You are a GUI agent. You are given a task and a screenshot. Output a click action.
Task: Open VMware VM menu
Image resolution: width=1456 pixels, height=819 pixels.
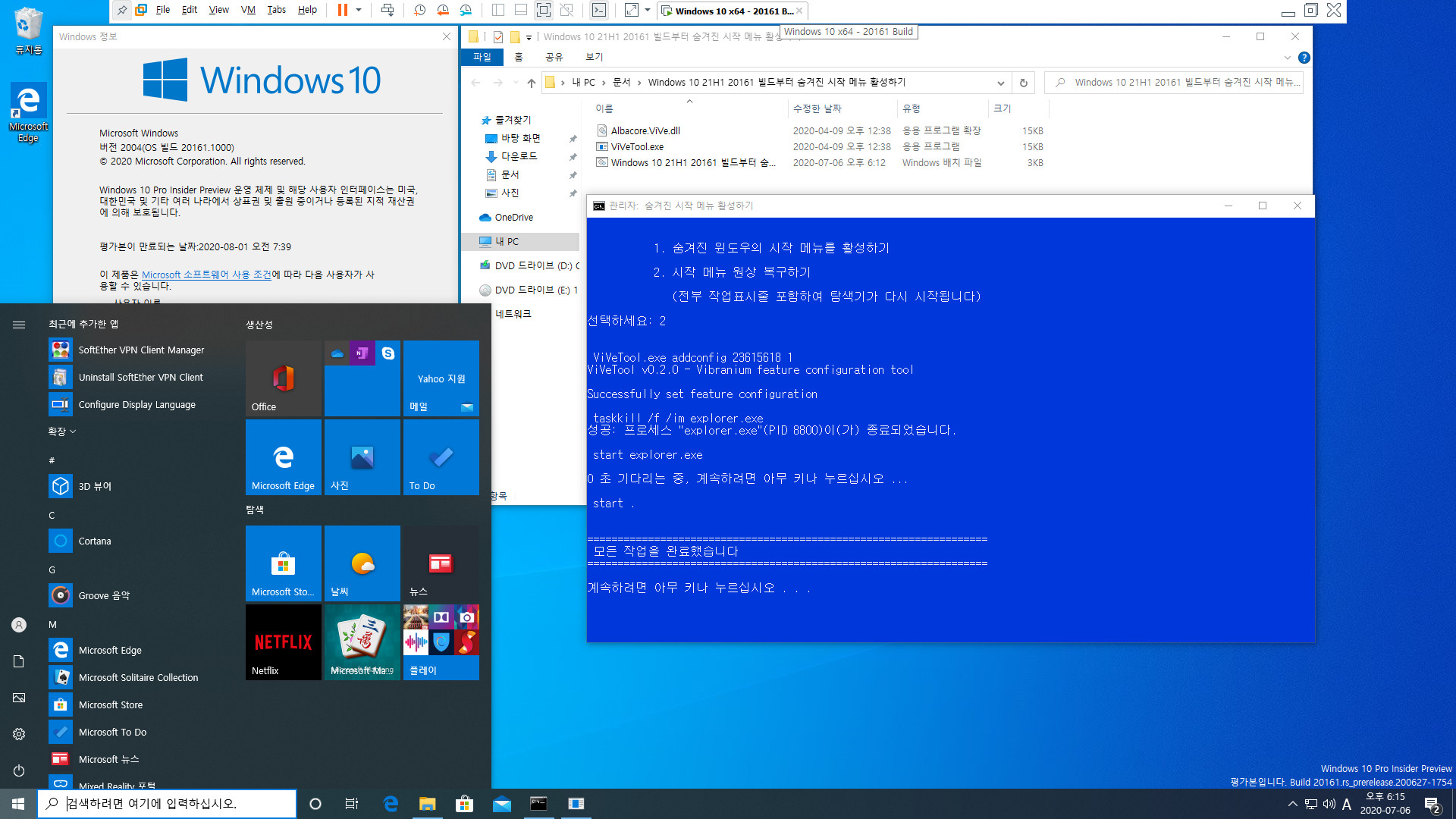click(248, 10)
